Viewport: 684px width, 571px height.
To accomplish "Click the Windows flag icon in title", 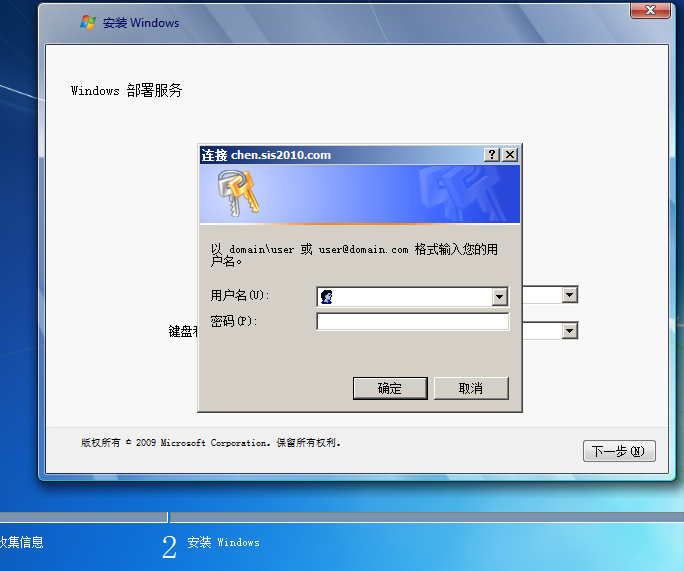I will tap(88, 22).
